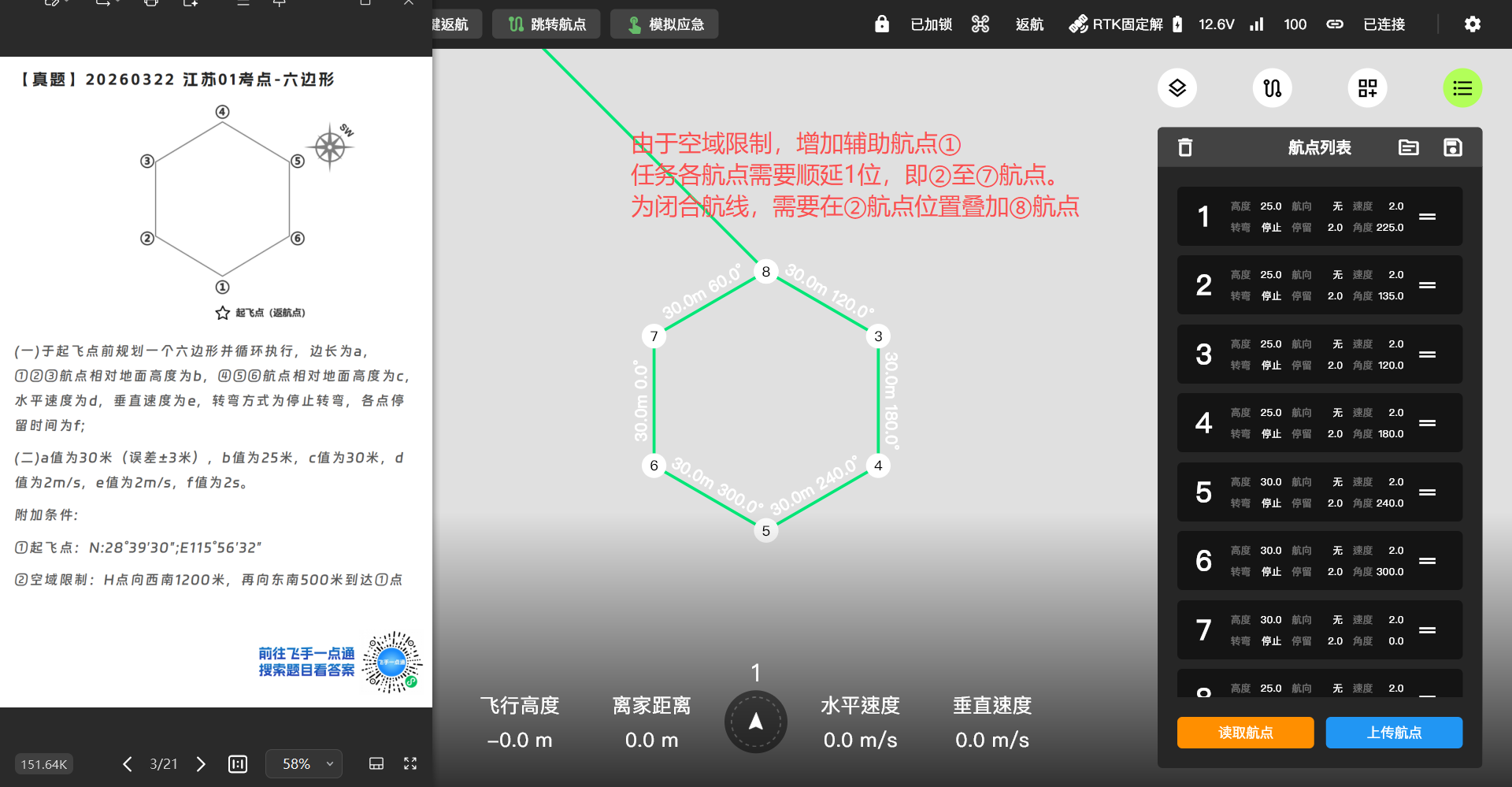Click the route planning round icon
The width and height of the screenshot is (1512, 787).
[1272, 88]
